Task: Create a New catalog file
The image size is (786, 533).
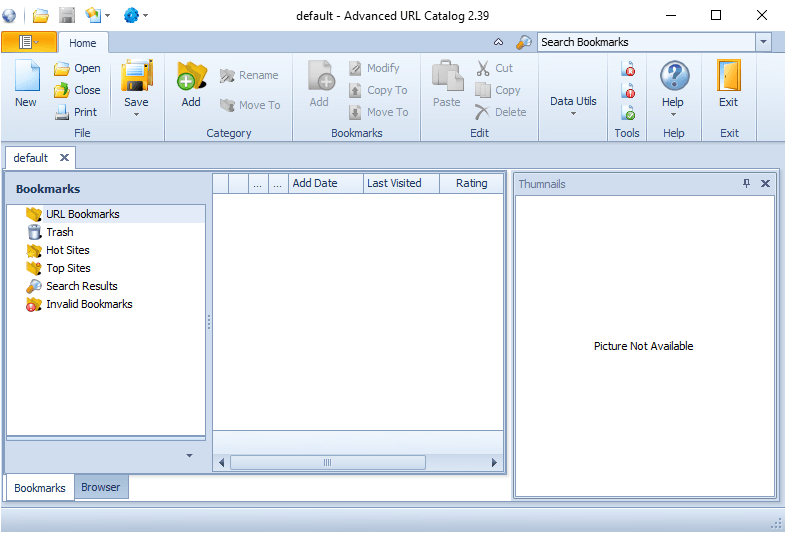Action: point(26,83)
